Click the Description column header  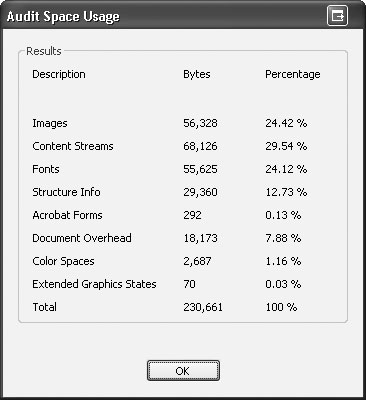59,74
